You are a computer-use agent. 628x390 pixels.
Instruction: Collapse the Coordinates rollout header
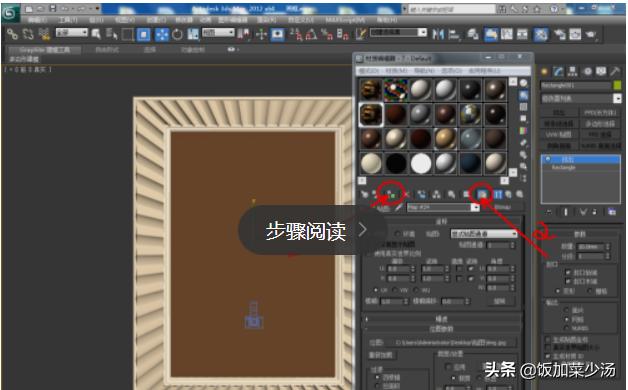pyautogui.click(x=442, y=221)
